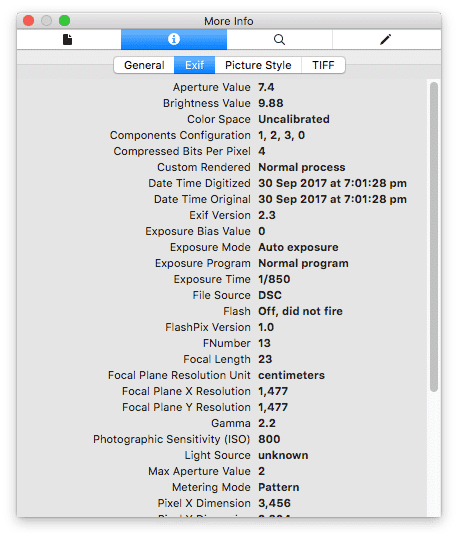Click the Date Time Digitized value
This screenshot has height=538, width=458.
(332, 183)
